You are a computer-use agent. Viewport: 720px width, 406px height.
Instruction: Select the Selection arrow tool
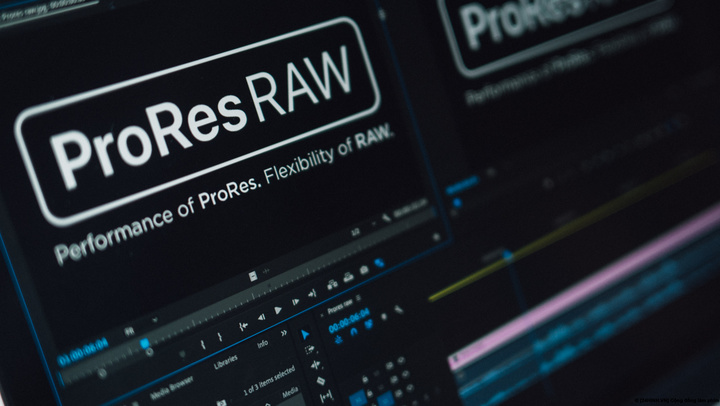(305, 334)
